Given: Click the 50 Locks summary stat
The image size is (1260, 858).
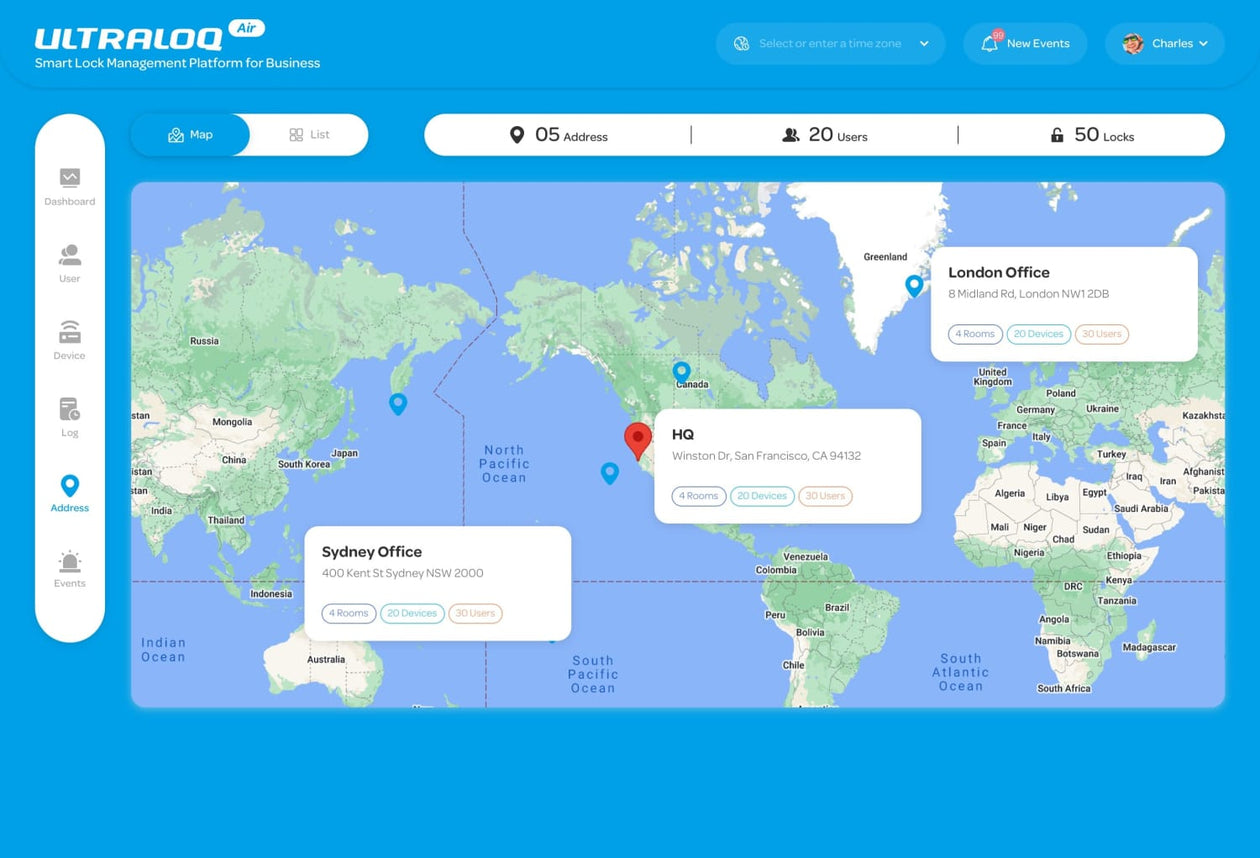Looking at the screenshot, I should click(x=1092, y=135).
